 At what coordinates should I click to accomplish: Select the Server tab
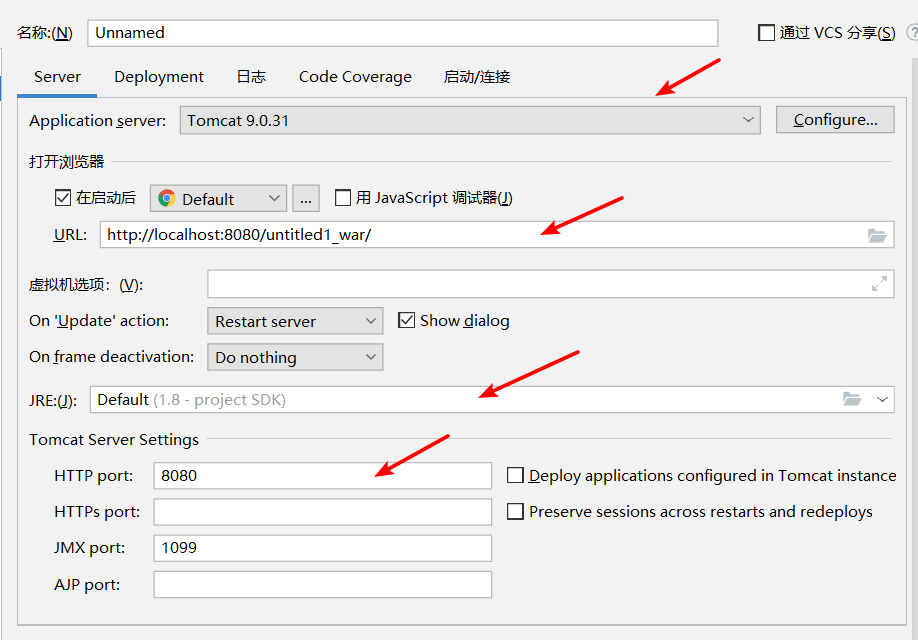[x=57, y=77]
